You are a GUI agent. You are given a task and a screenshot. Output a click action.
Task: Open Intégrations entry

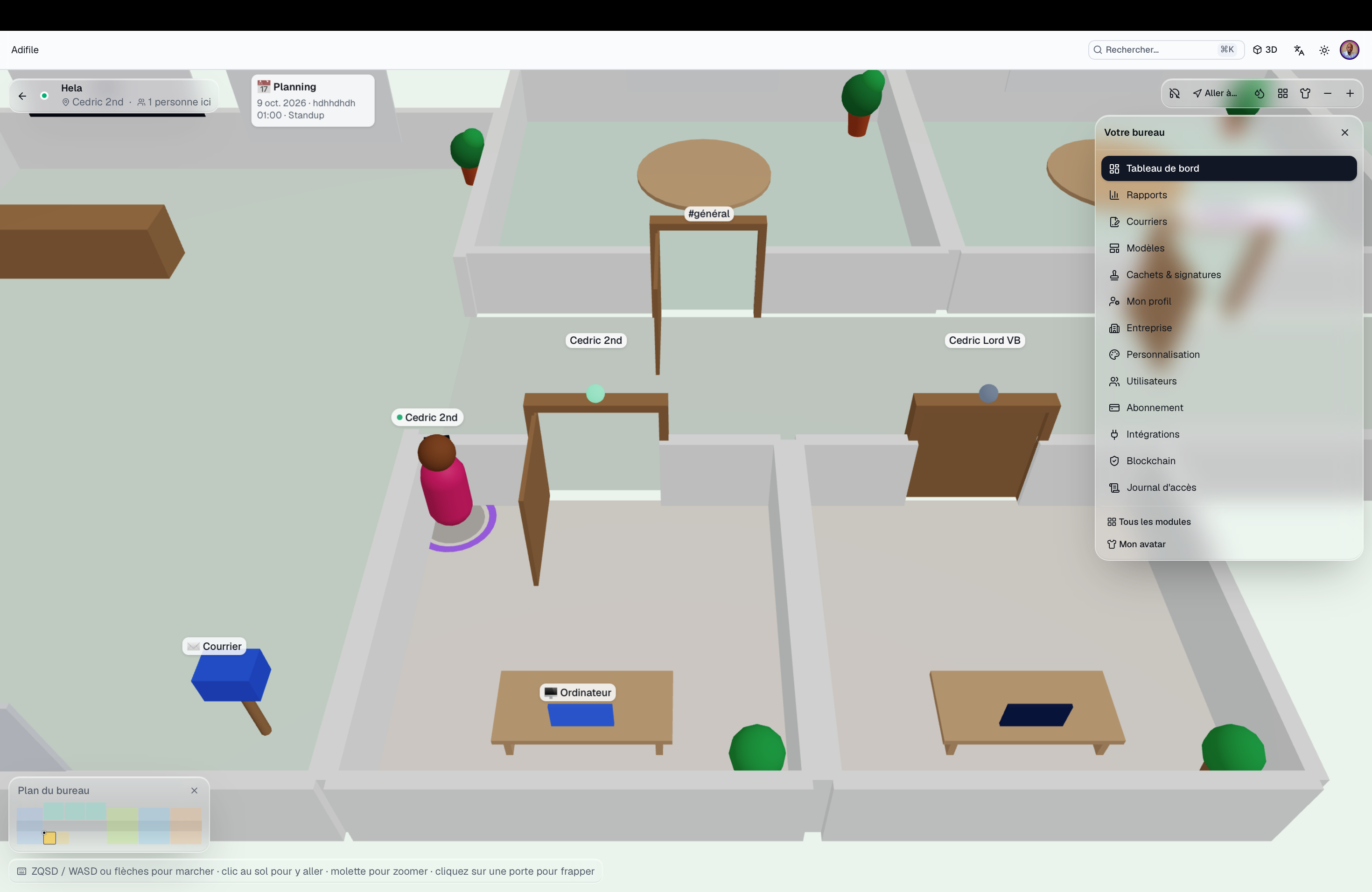[1228, 434]
